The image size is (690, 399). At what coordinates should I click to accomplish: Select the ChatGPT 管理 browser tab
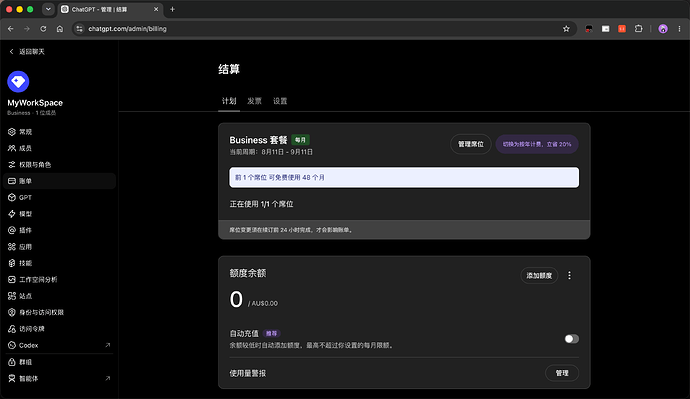point(110,9)
